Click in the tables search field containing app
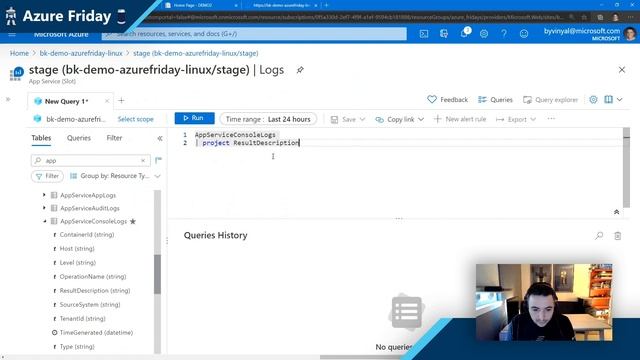The width and height of the screenshot is (640, 360). (90, 160)
